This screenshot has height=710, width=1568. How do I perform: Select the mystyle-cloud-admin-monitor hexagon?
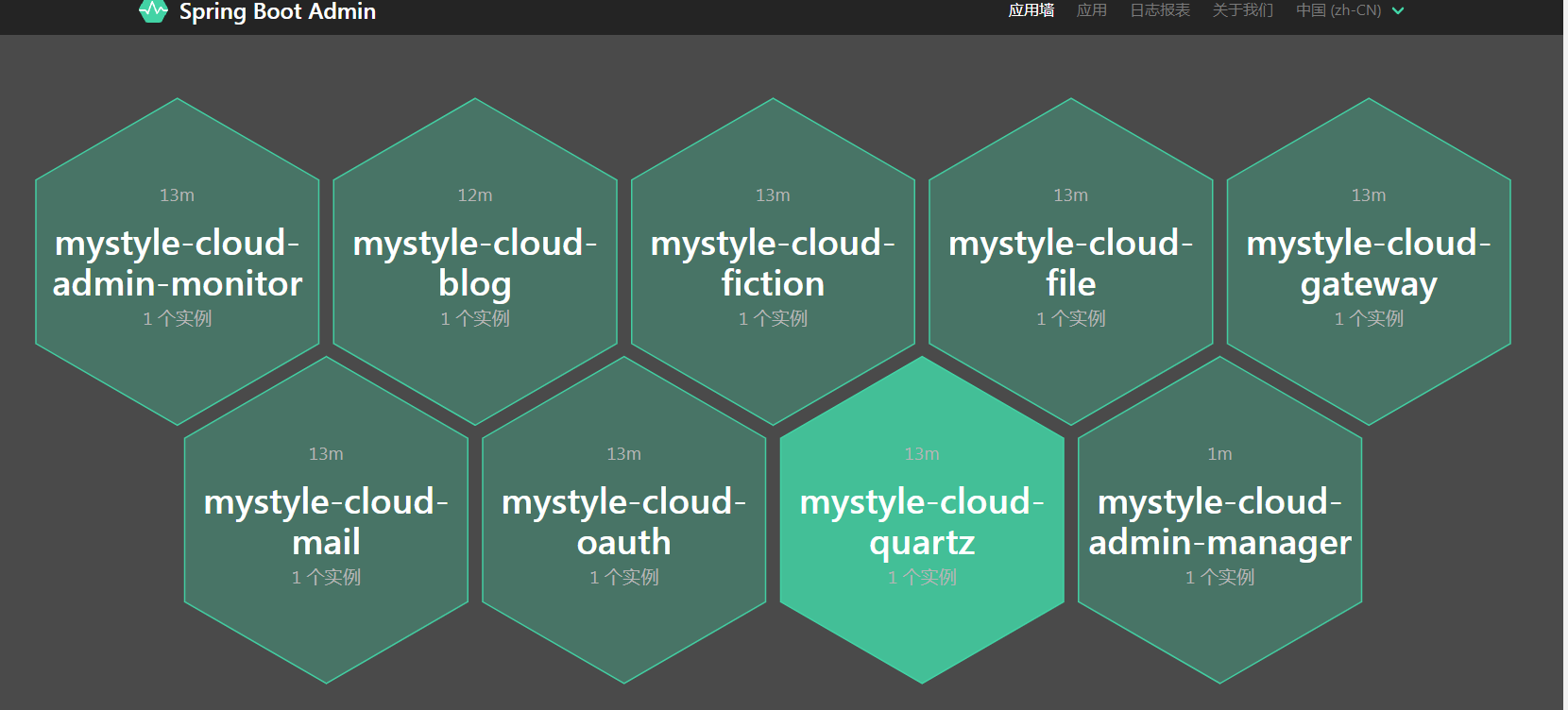point(178,262)
